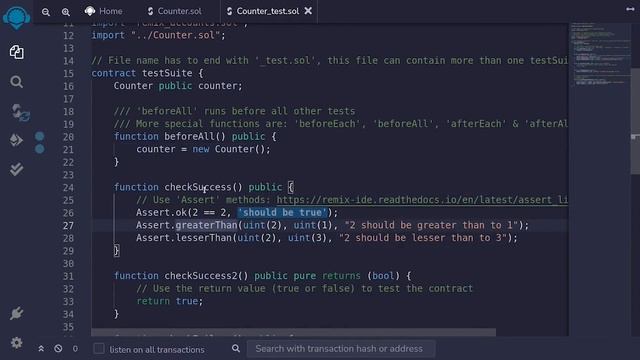The width and height of the screenshot is (640, 360).
Task: Click the testSuite contract name
Action: coord(167,73)
